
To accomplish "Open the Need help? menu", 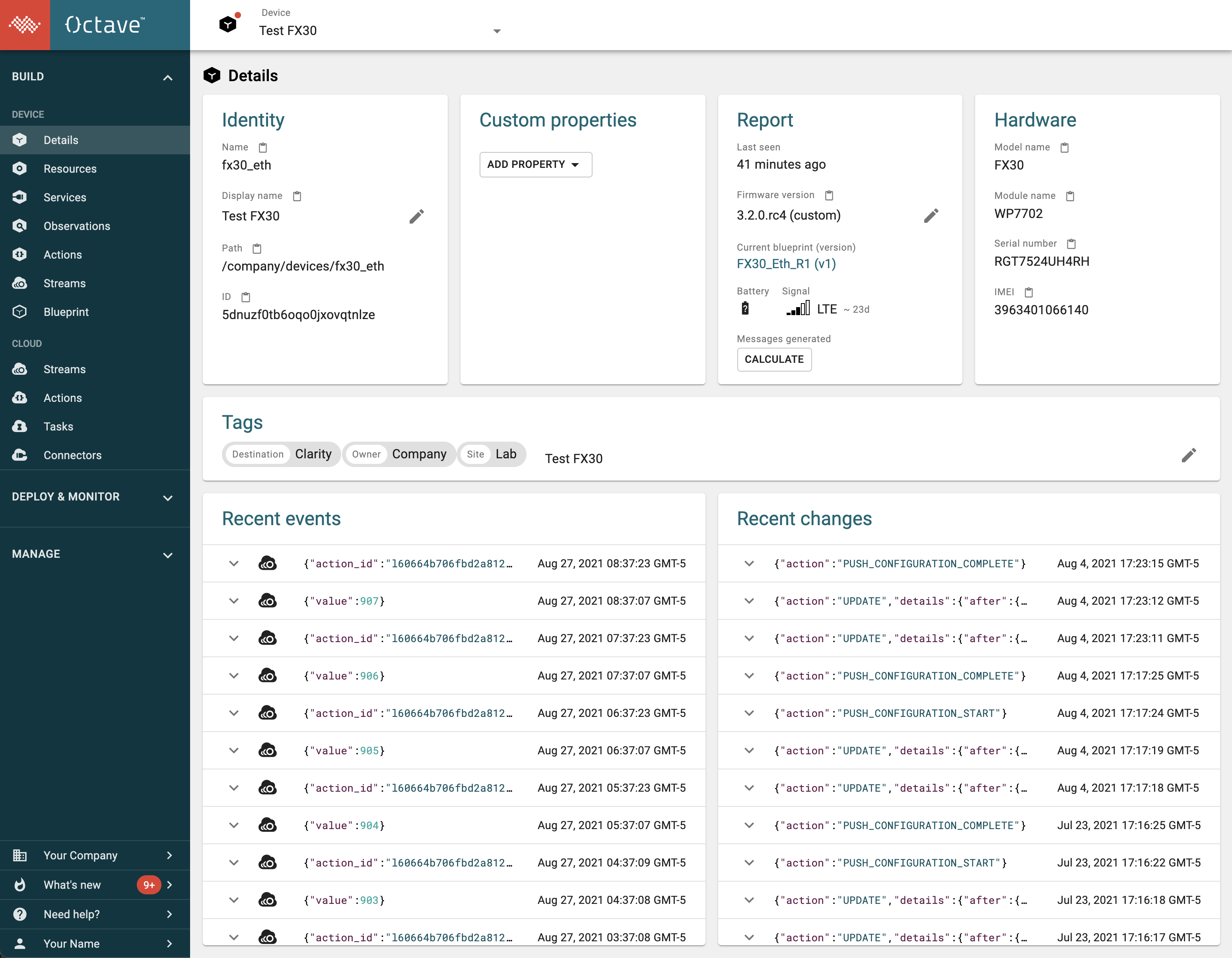I will pyautogui.click(x=95, y=914).
